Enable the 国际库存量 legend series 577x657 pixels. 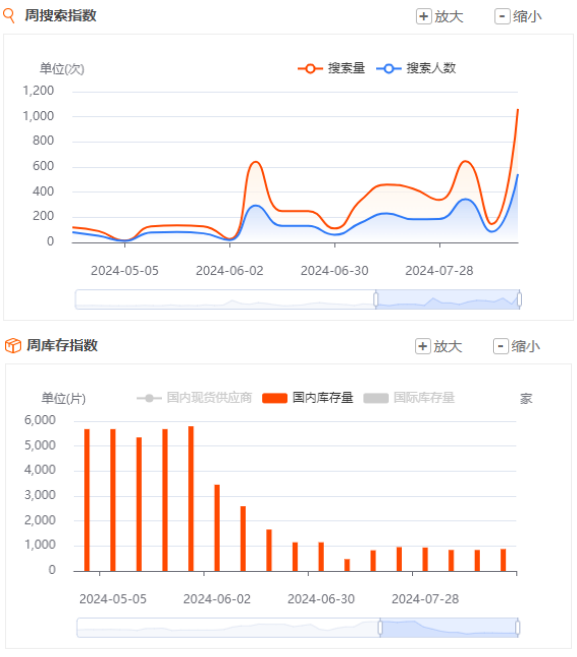click(x=409, y=398)
